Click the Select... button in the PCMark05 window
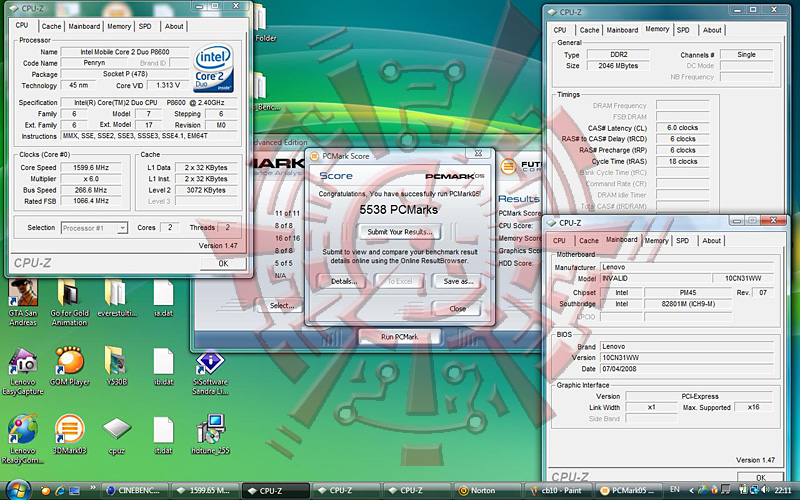 (x=282, y=306)
